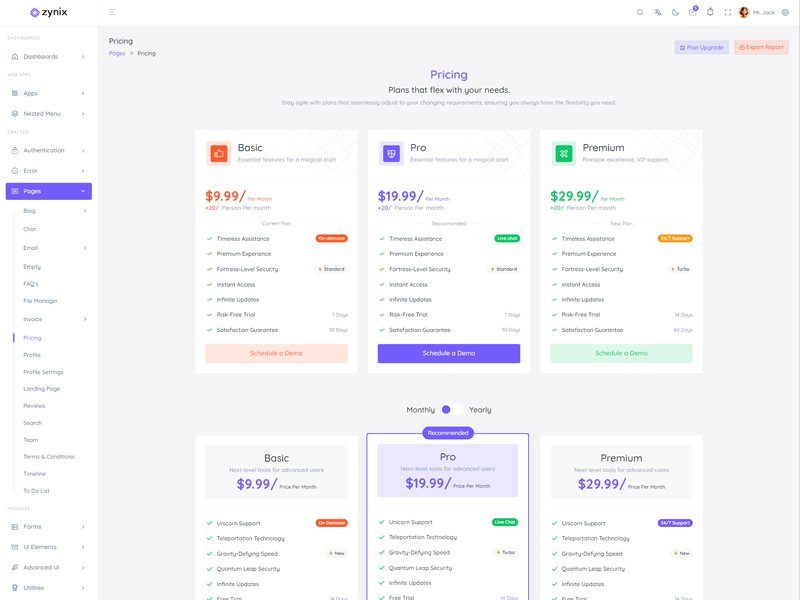The height and width of the screenshot is (600, 800).
Task: Select File Manager in sidebar
Action: (x=41, y=301)
